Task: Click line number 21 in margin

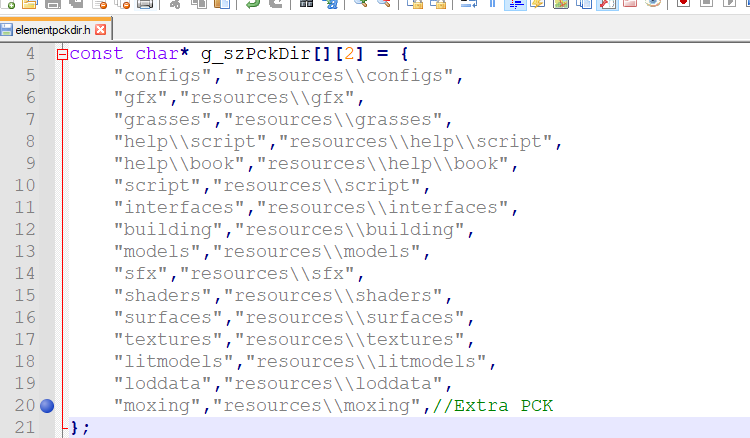Action: coord(25,427)
